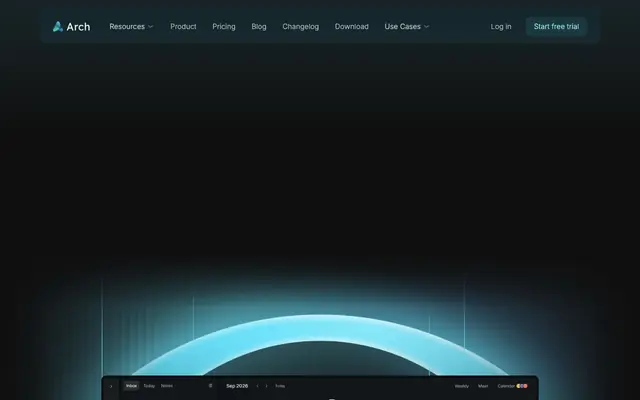Click the Start free trial button
Image resolution: width=640 pixels, height=400 pixels.
[x=556, y=27]
